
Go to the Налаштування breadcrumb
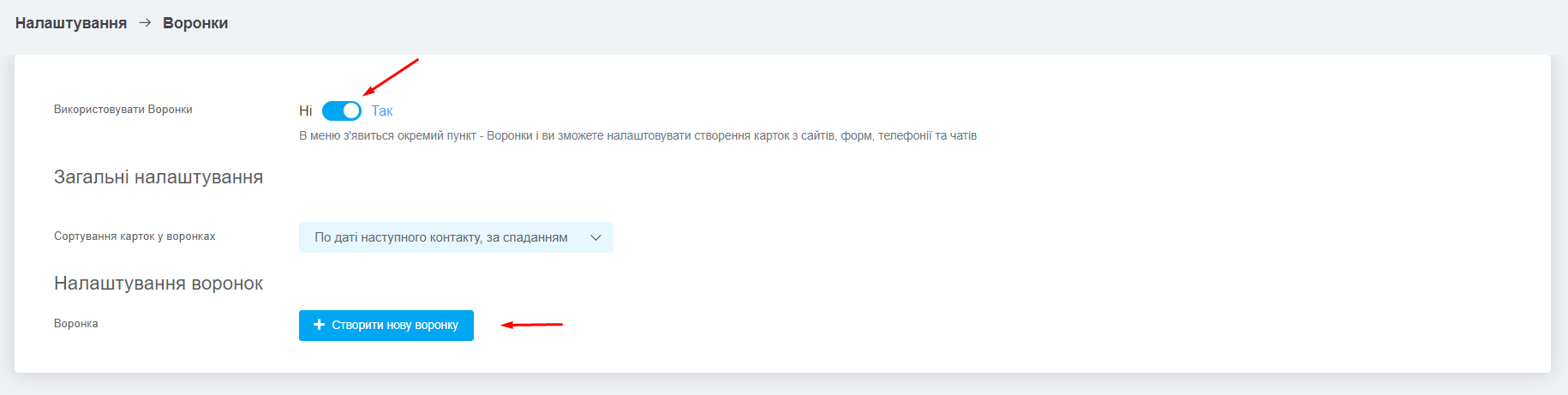coord(71,23)
